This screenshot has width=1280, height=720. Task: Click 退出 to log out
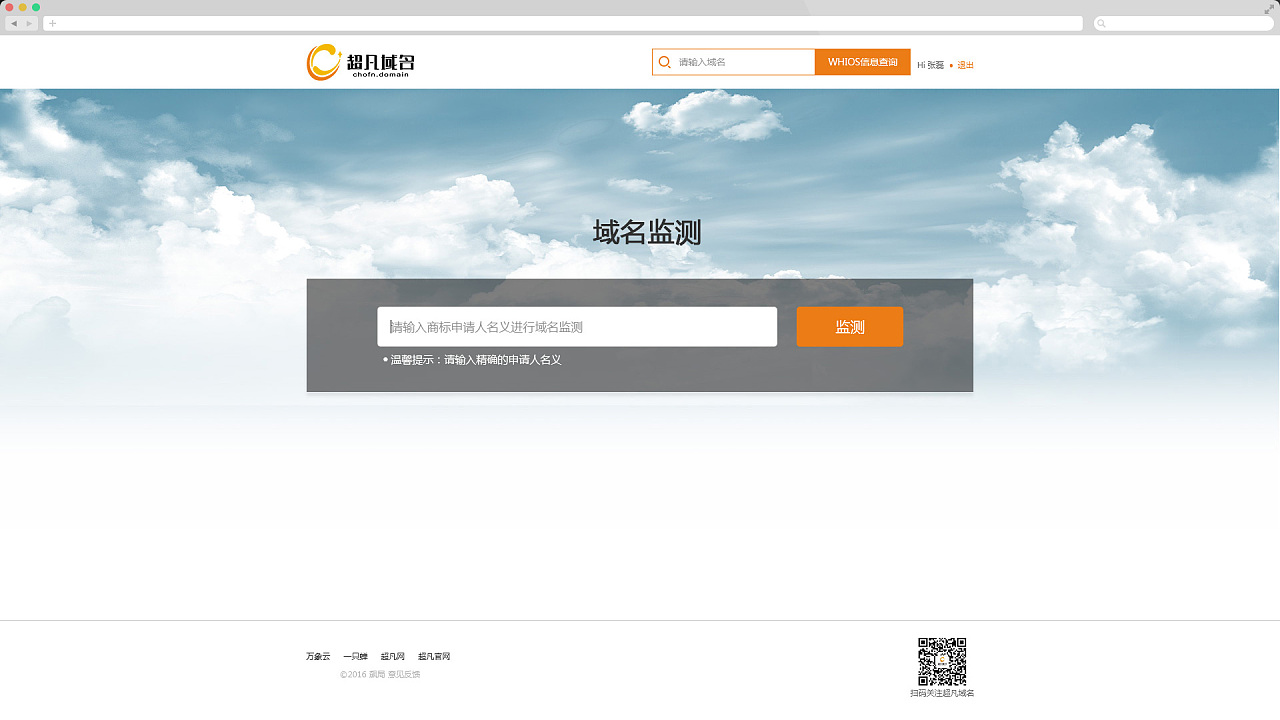tap(965, 64)
